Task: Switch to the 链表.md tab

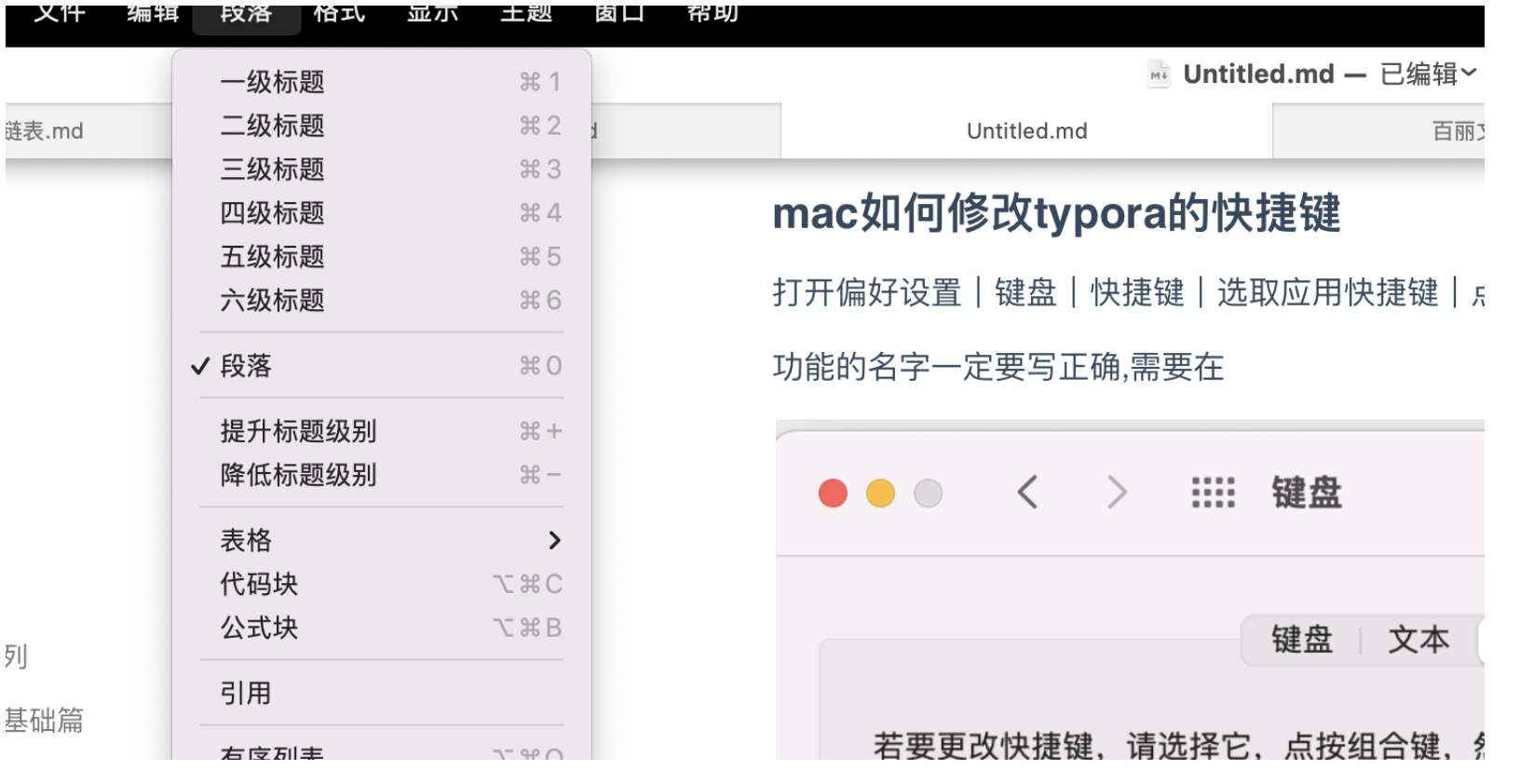Action: [x=88, y=131]
